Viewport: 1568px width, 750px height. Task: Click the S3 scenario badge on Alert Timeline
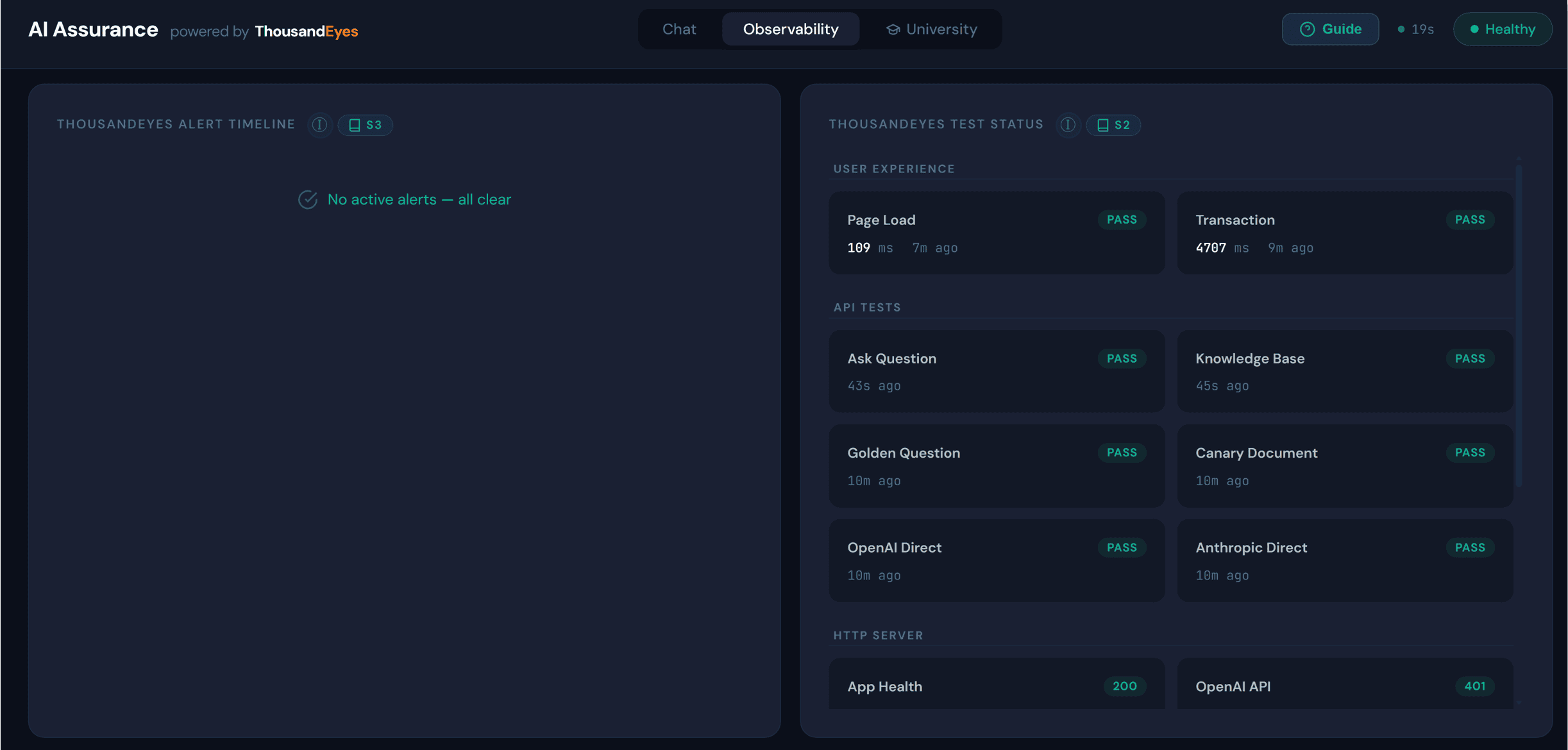[365, 125]
